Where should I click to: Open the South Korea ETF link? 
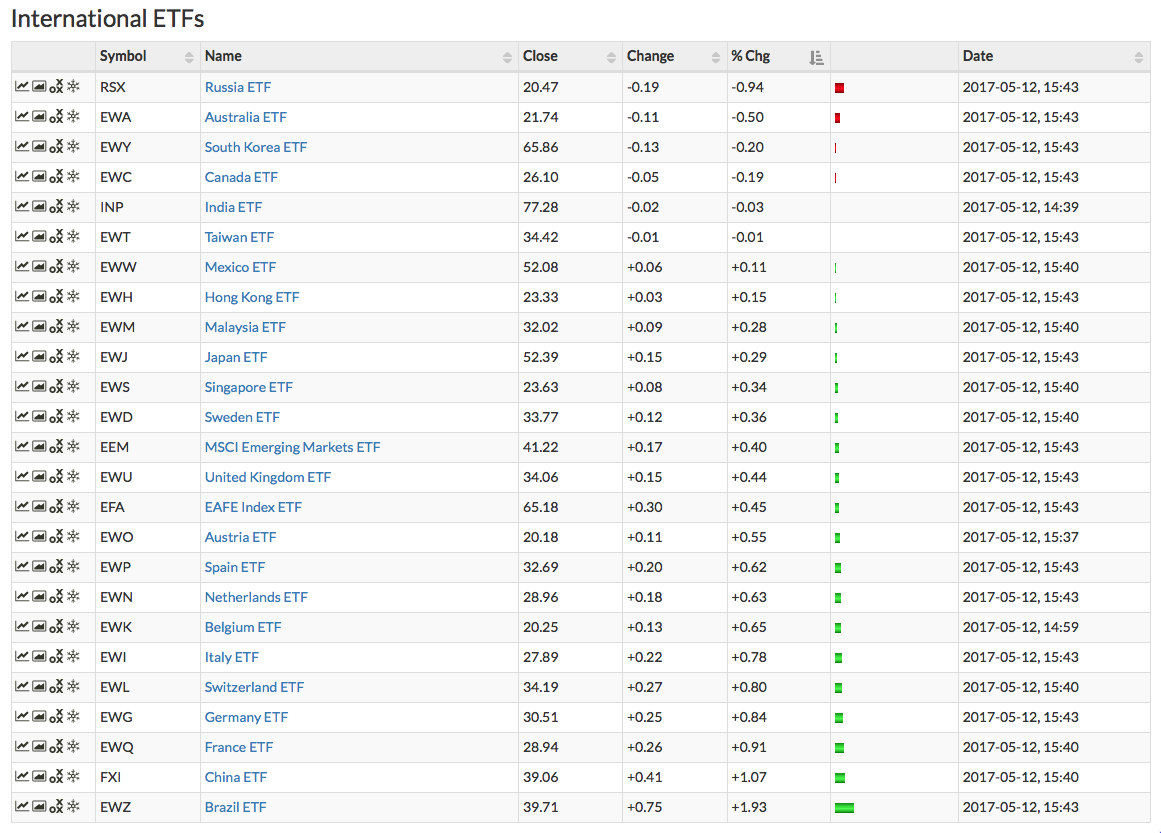[255, 147]
